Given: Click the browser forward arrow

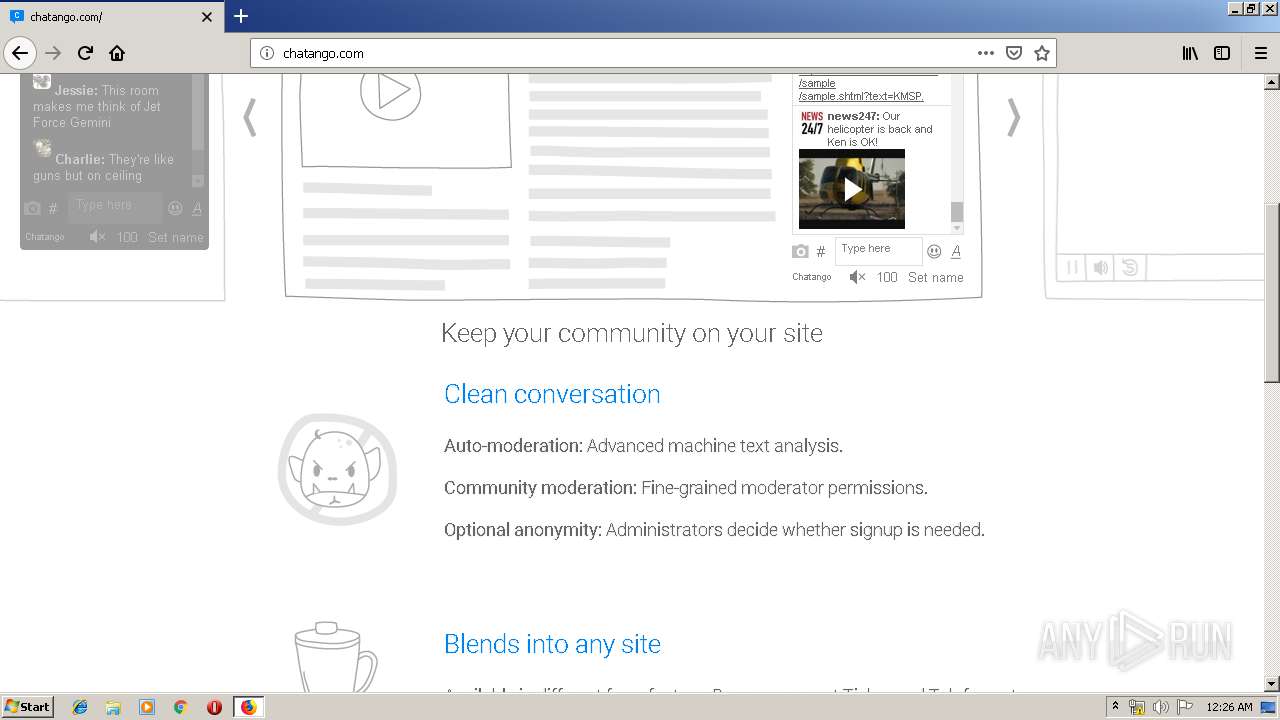Looking at the screenshot, I should click(53, 53).
